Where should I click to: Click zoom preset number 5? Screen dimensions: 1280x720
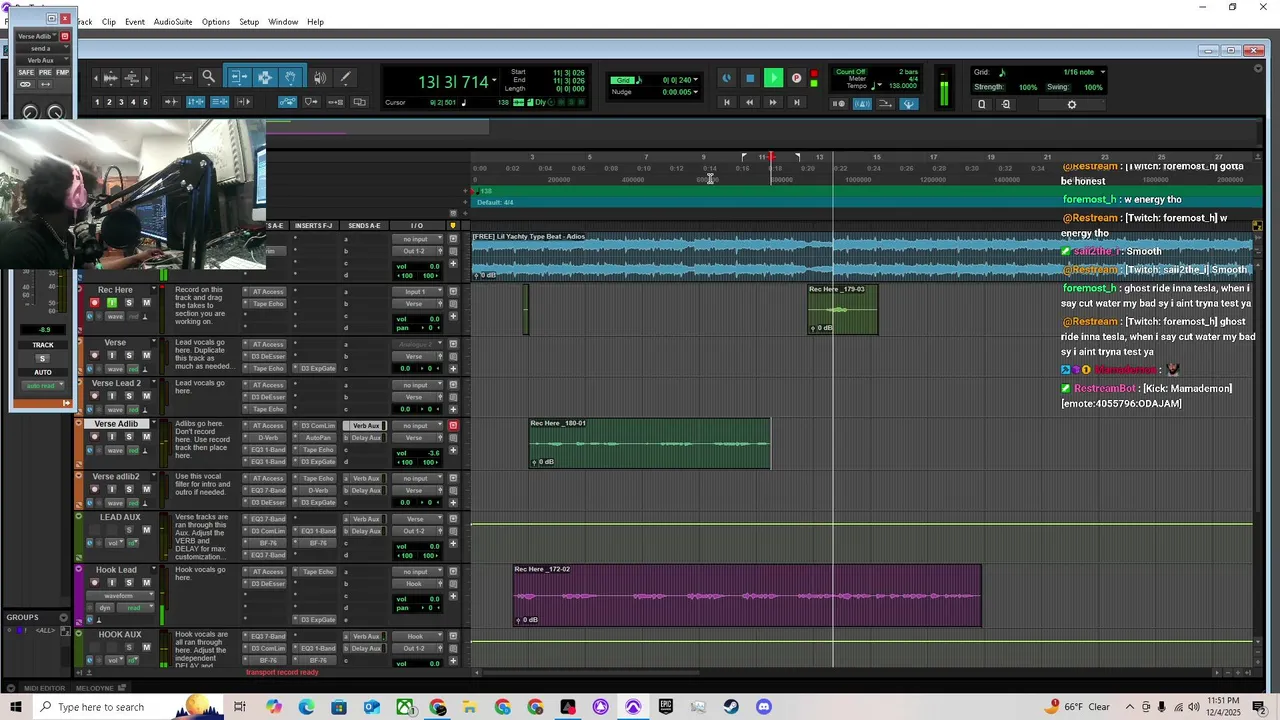pos(145,102)
